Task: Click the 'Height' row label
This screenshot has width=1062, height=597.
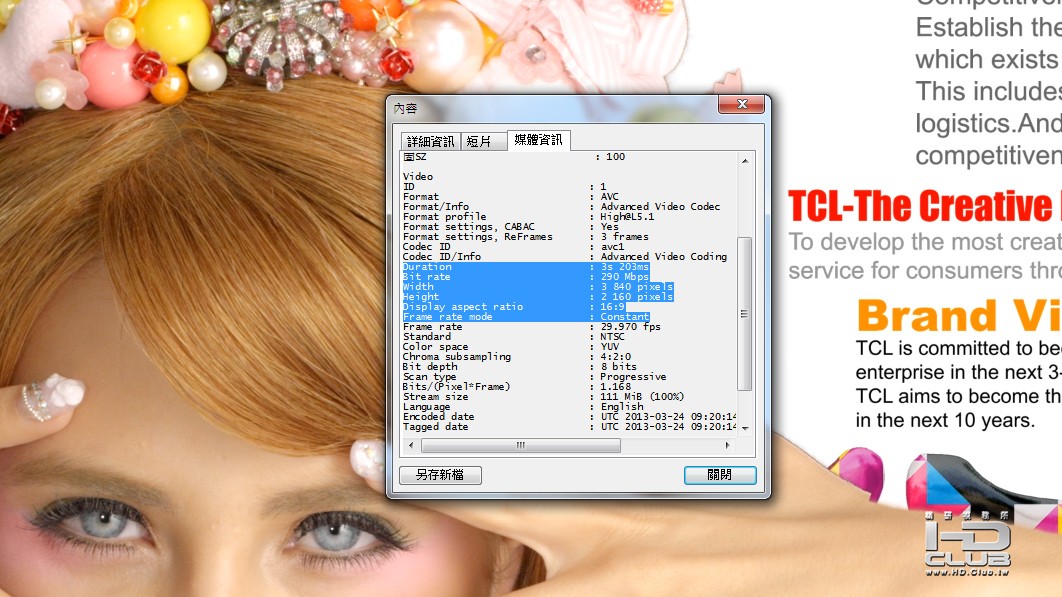Action: click(421, 297)
